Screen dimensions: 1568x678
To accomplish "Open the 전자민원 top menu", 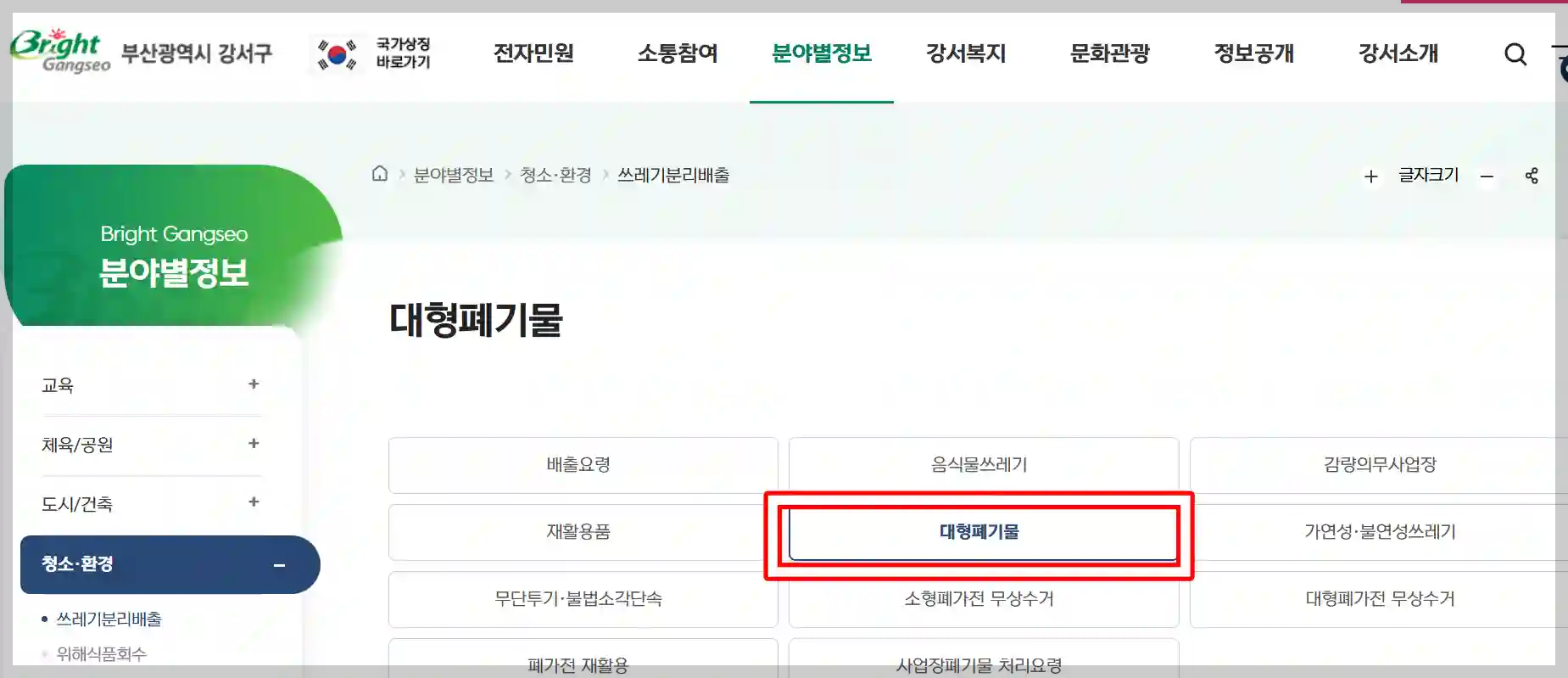I will click(533, 53).
